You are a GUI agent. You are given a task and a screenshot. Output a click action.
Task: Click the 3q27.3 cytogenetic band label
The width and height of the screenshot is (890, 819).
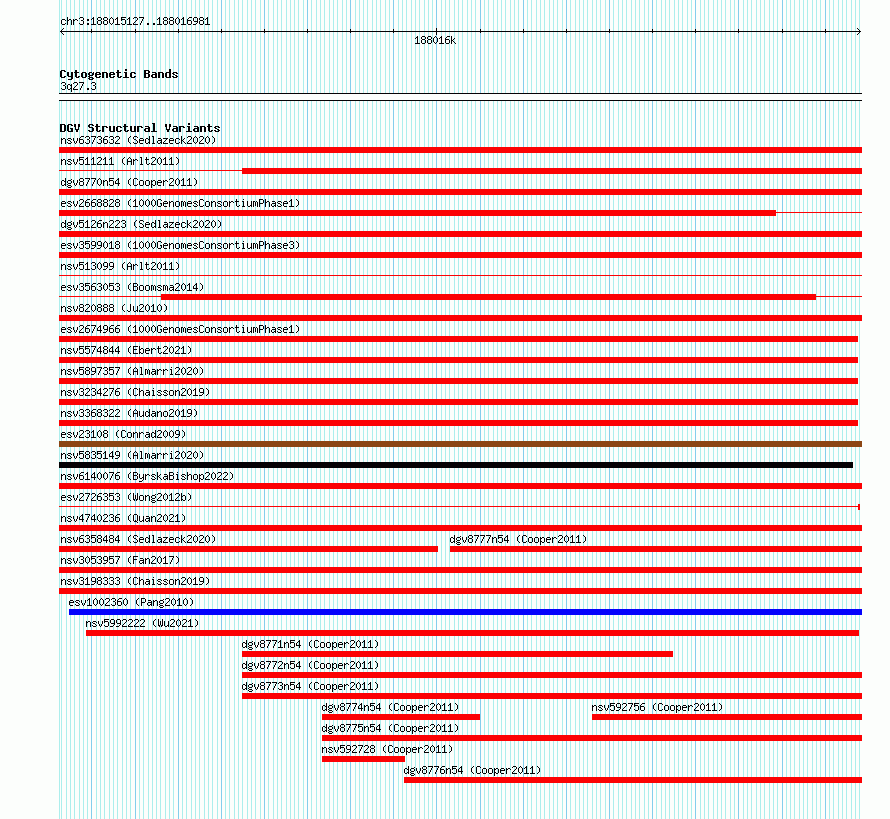point(78,86)
